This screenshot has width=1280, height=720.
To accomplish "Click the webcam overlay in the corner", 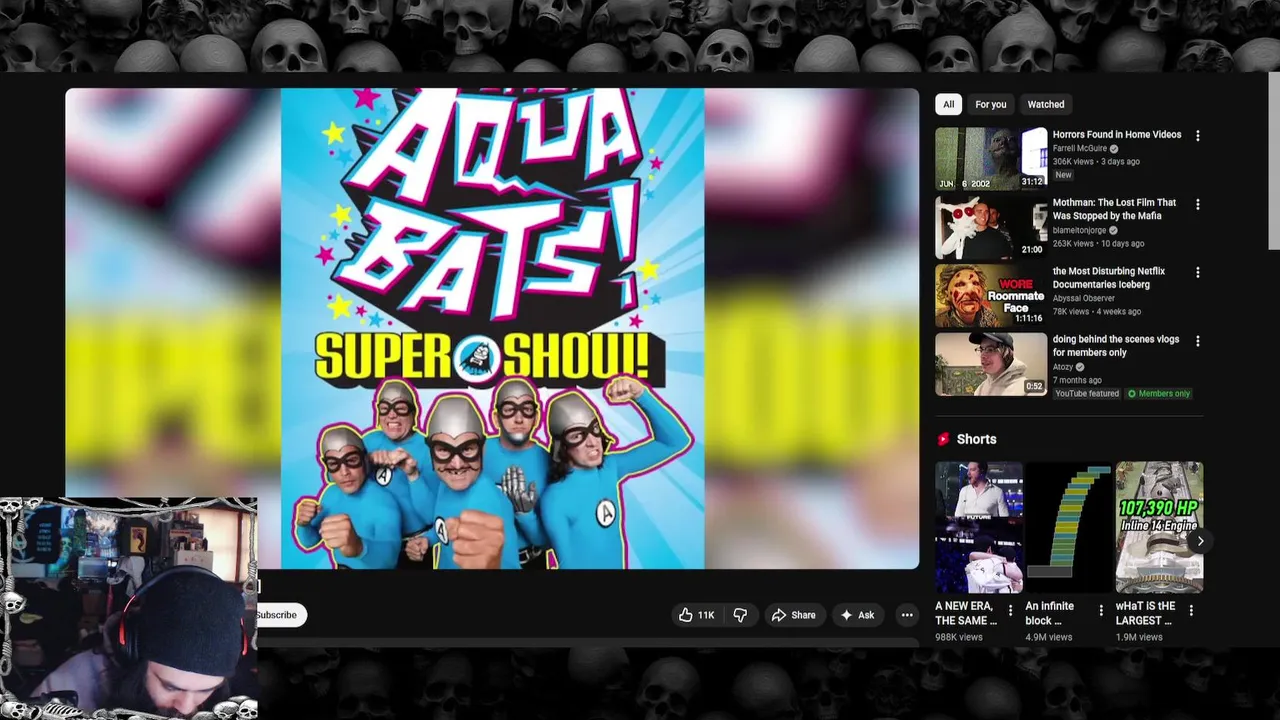I will coord(129,608).
